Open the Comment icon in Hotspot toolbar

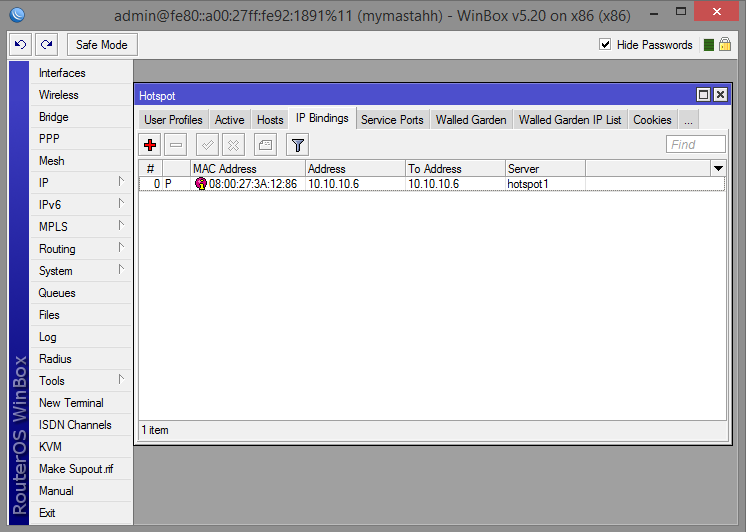tap(265, 145)
